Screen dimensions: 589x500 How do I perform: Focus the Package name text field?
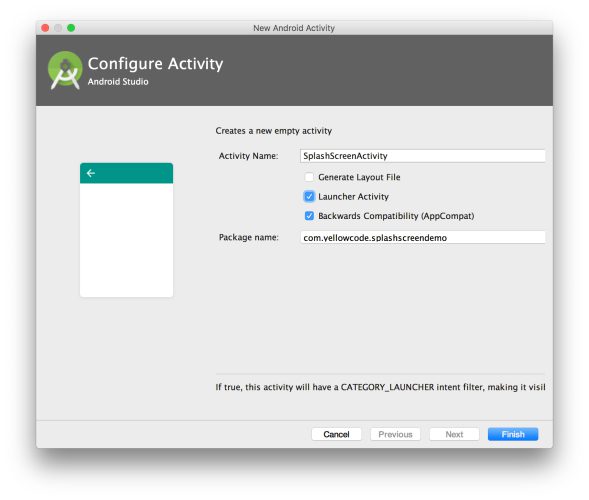423,237
